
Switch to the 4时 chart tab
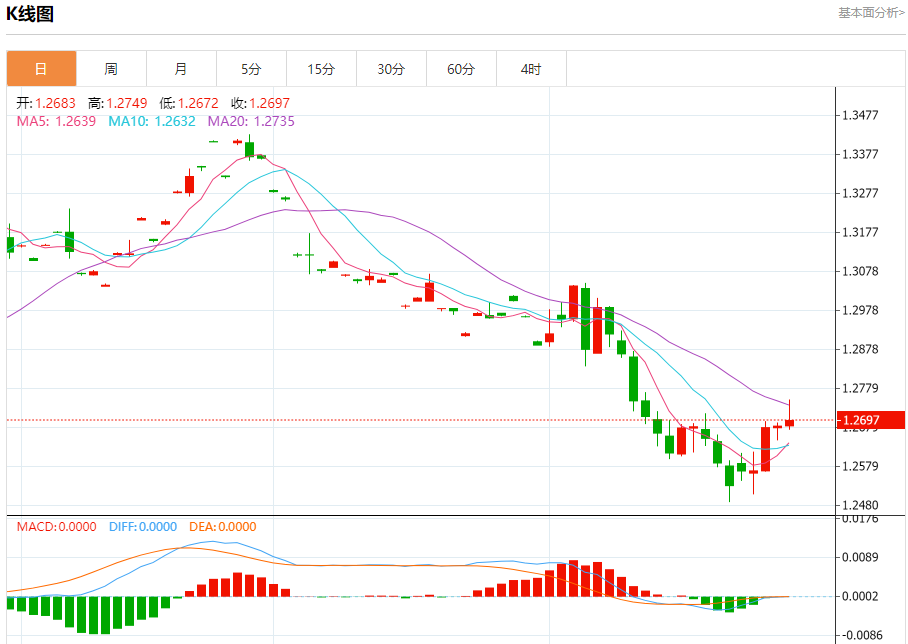pyautogui.click(x=531, y=69)
